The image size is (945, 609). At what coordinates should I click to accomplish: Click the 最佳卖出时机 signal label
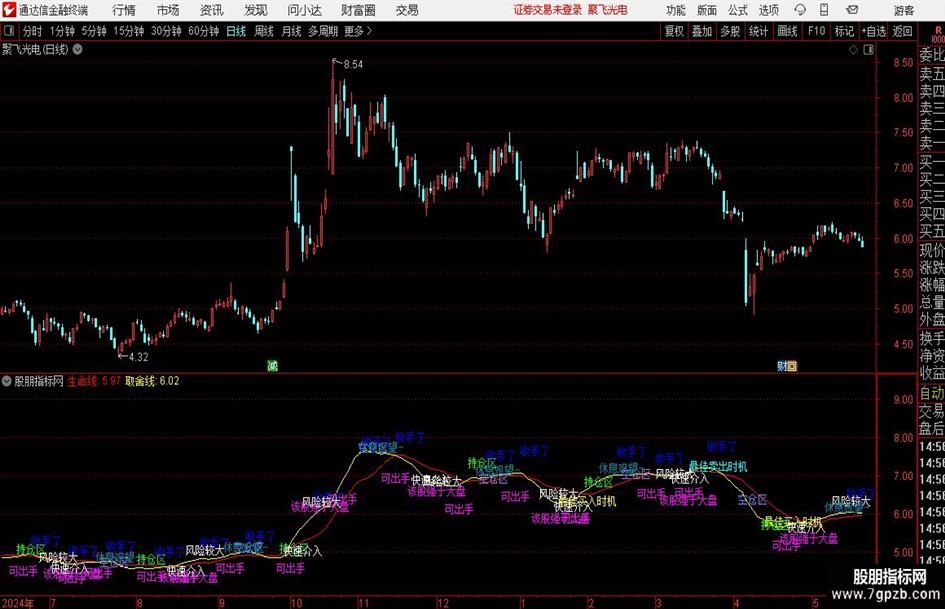(718, 467)
